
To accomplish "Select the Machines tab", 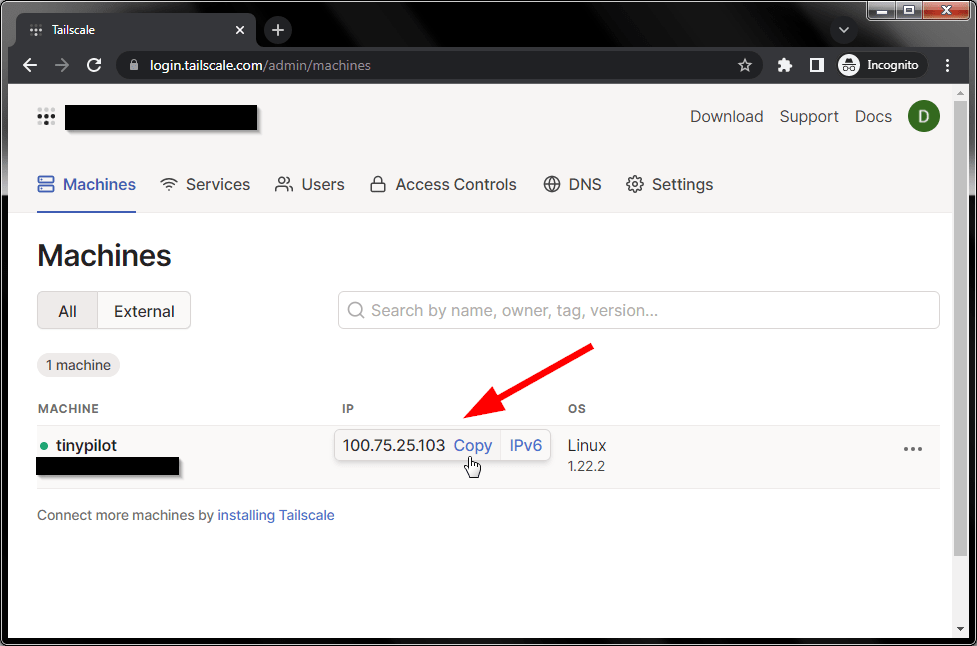I will tap(87, 184).
